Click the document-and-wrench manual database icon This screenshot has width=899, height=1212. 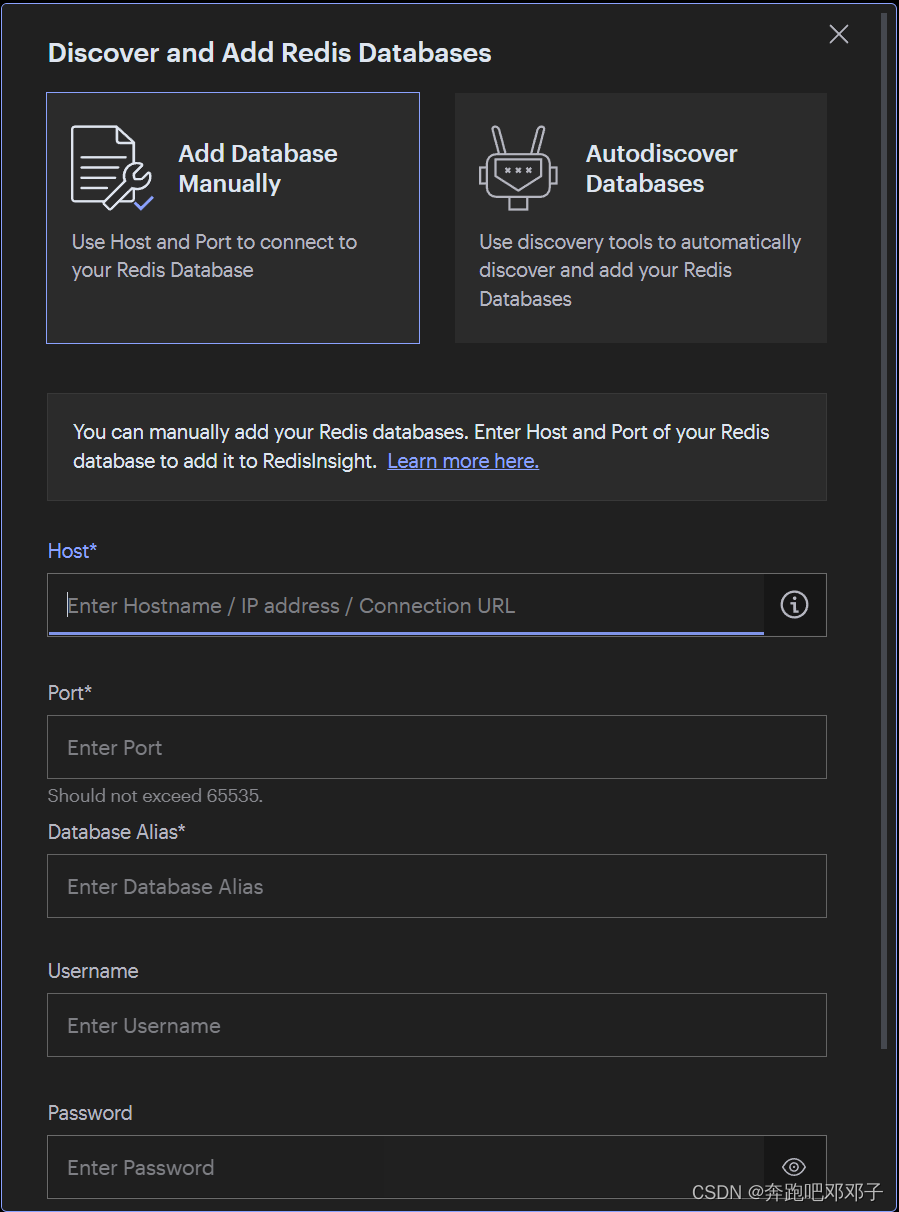pyautogui.click(x=111, y=168)
